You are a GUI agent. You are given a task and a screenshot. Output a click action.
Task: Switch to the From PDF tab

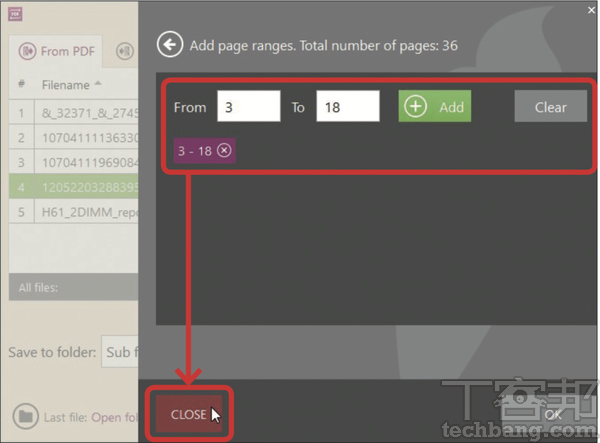click(x=56, y=51)
